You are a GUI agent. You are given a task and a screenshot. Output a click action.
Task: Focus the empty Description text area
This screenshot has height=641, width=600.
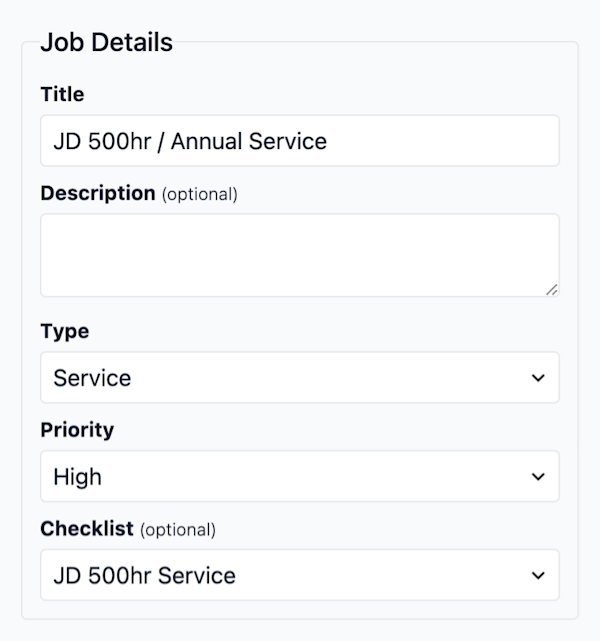tap(299, 255)
